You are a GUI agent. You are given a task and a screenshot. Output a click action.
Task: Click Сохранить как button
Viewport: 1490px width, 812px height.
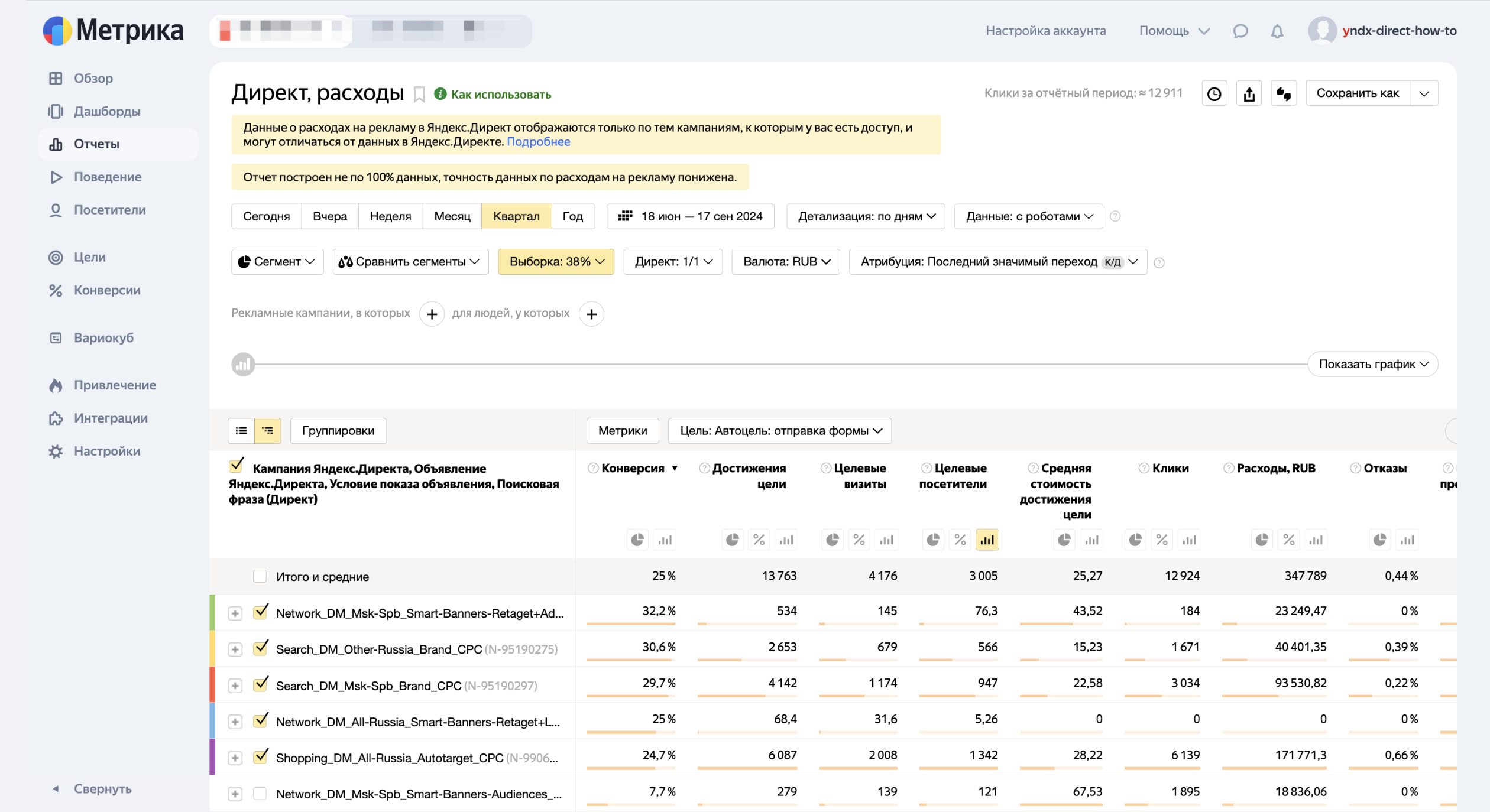coord(1358,93)
